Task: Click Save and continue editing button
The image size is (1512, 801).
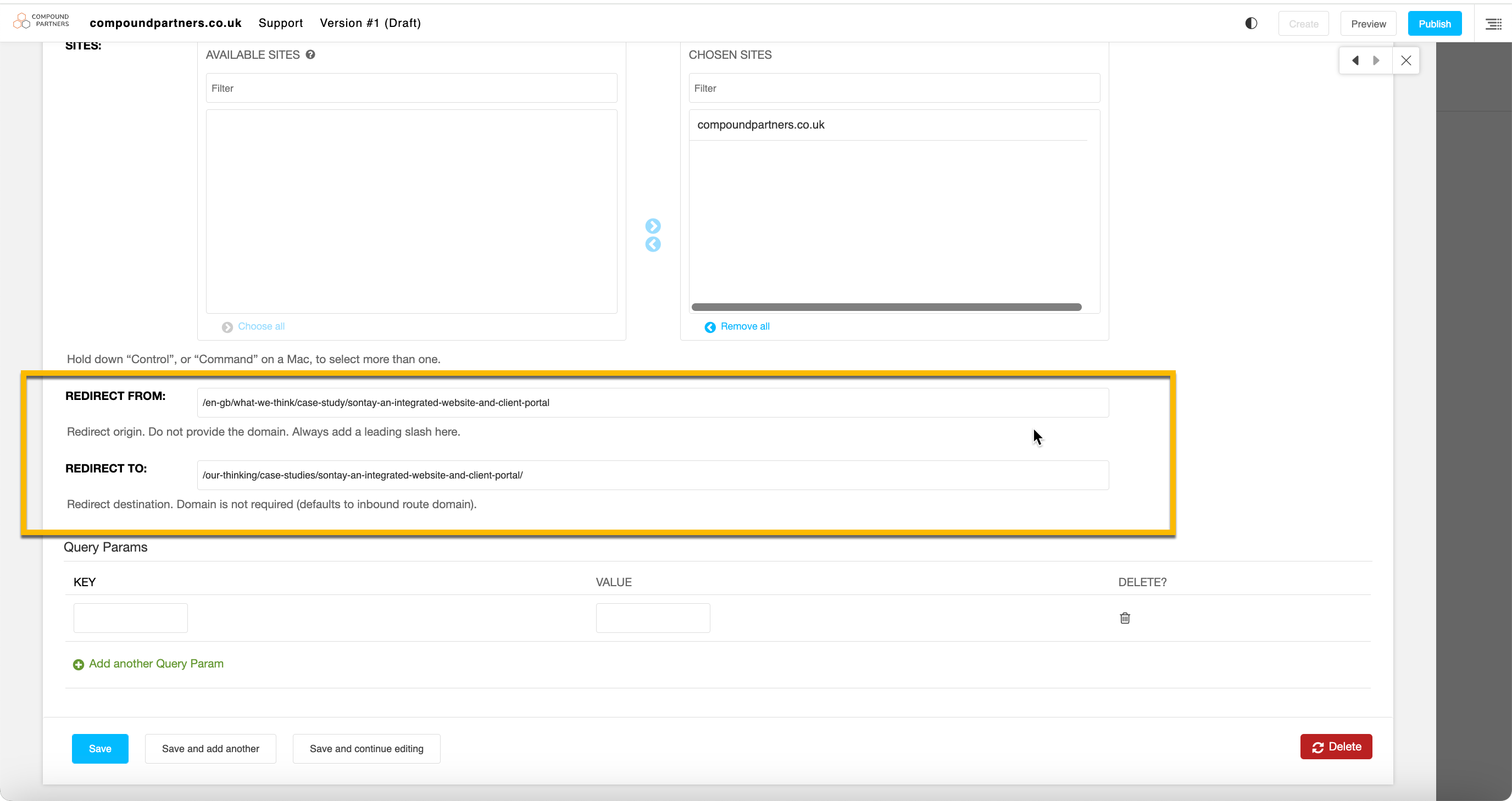Action: (x=366, y=749)
